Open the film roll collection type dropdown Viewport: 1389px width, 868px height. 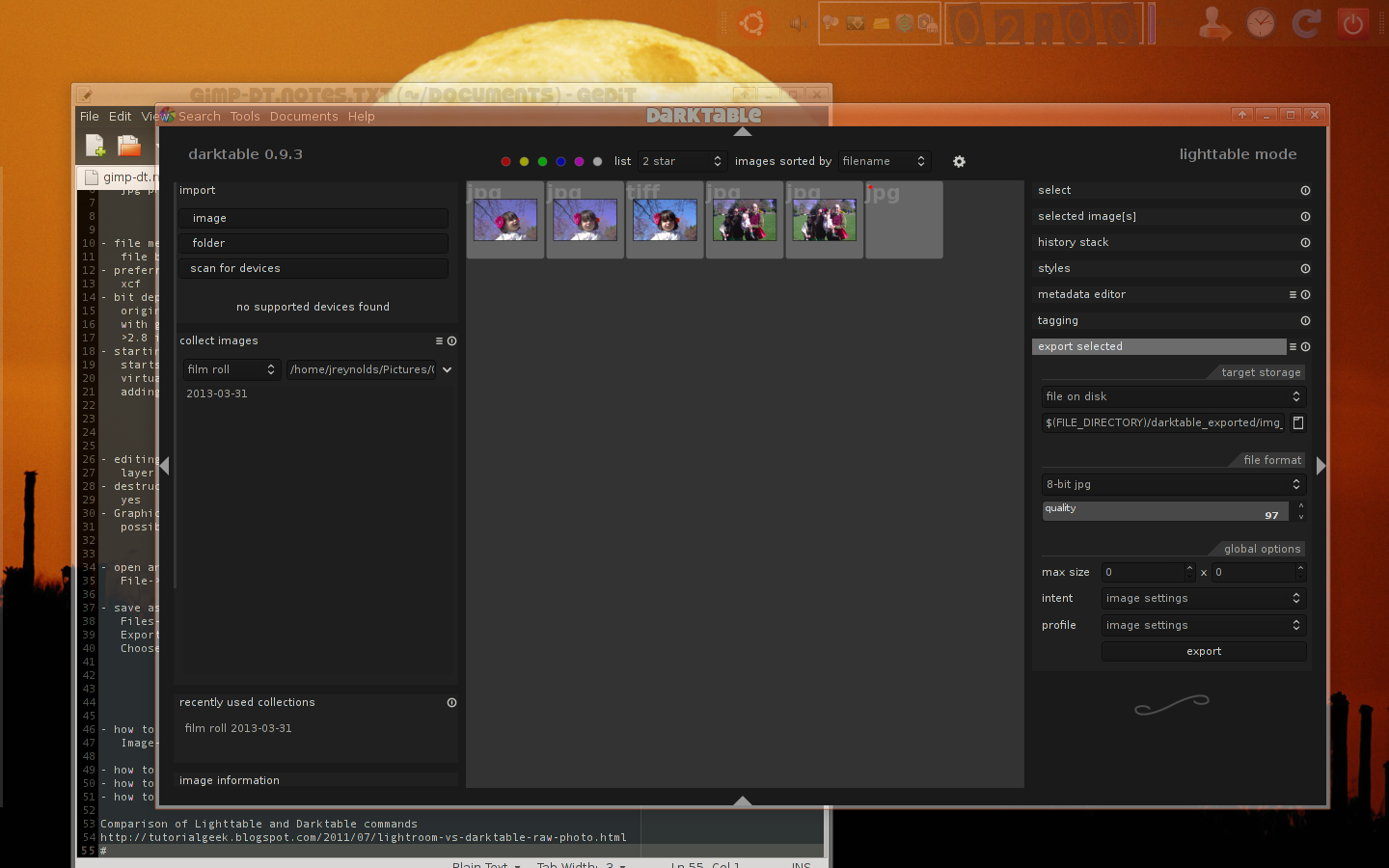(231, 369)
